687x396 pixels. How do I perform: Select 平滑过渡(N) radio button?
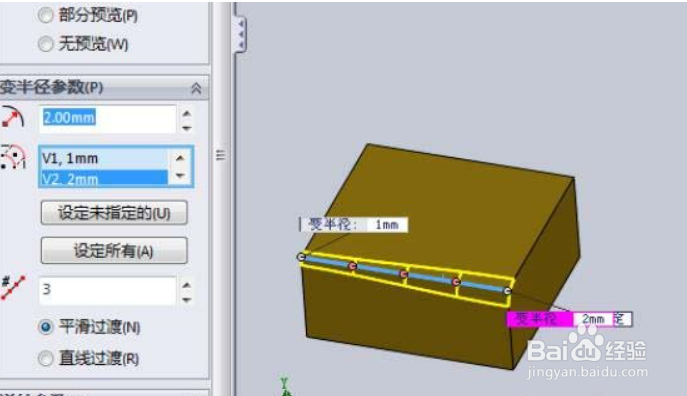(46, 327)
